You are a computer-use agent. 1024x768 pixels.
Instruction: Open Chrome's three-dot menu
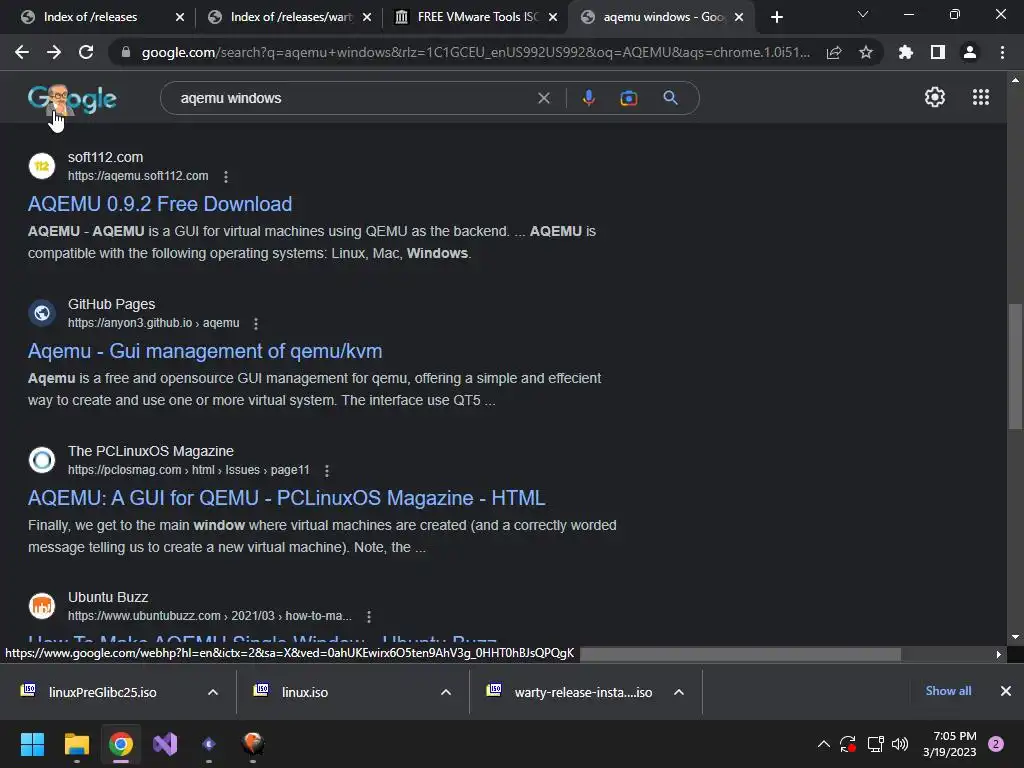pos(1002,52)
